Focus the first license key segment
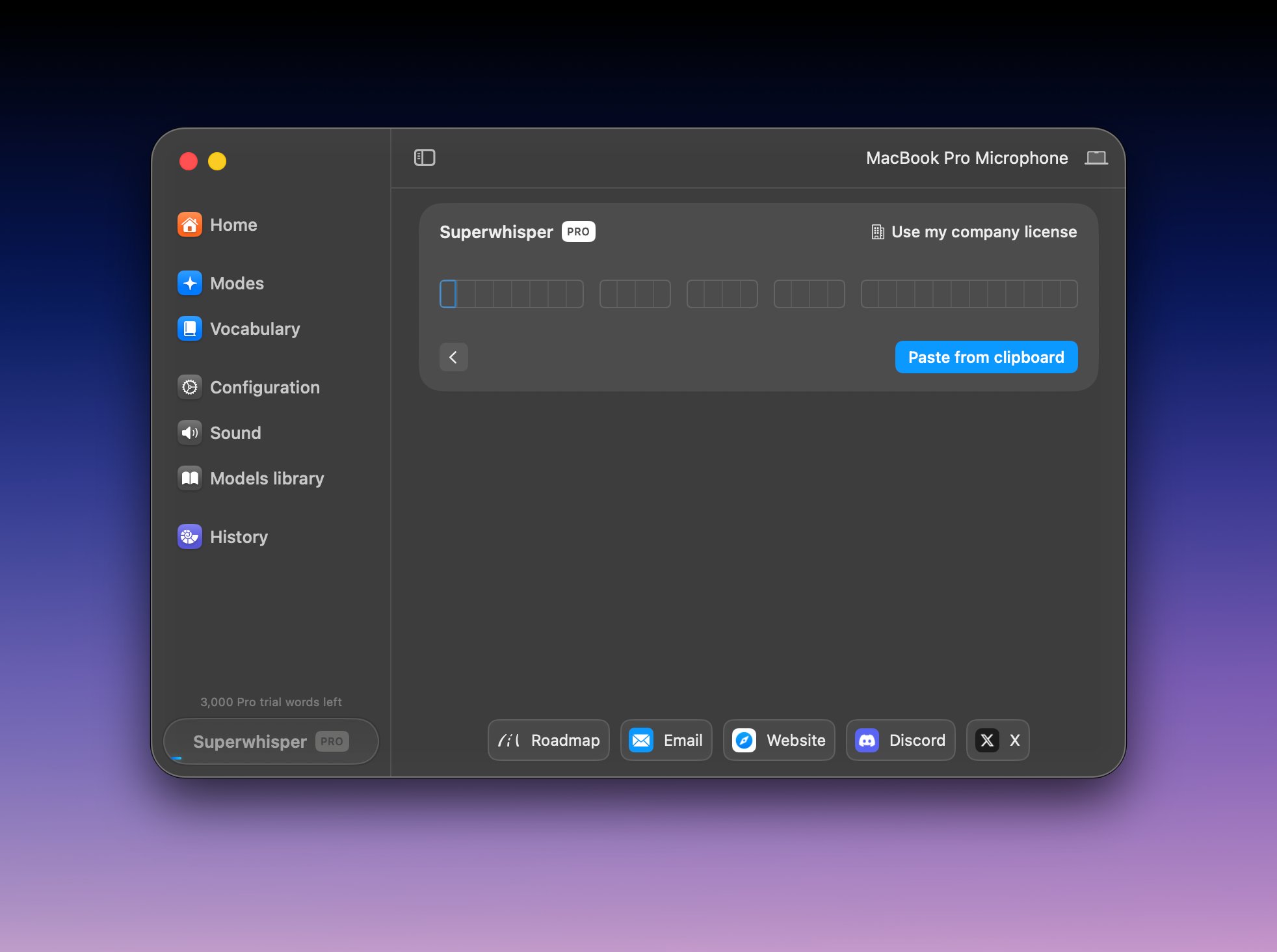 point(512,294)
